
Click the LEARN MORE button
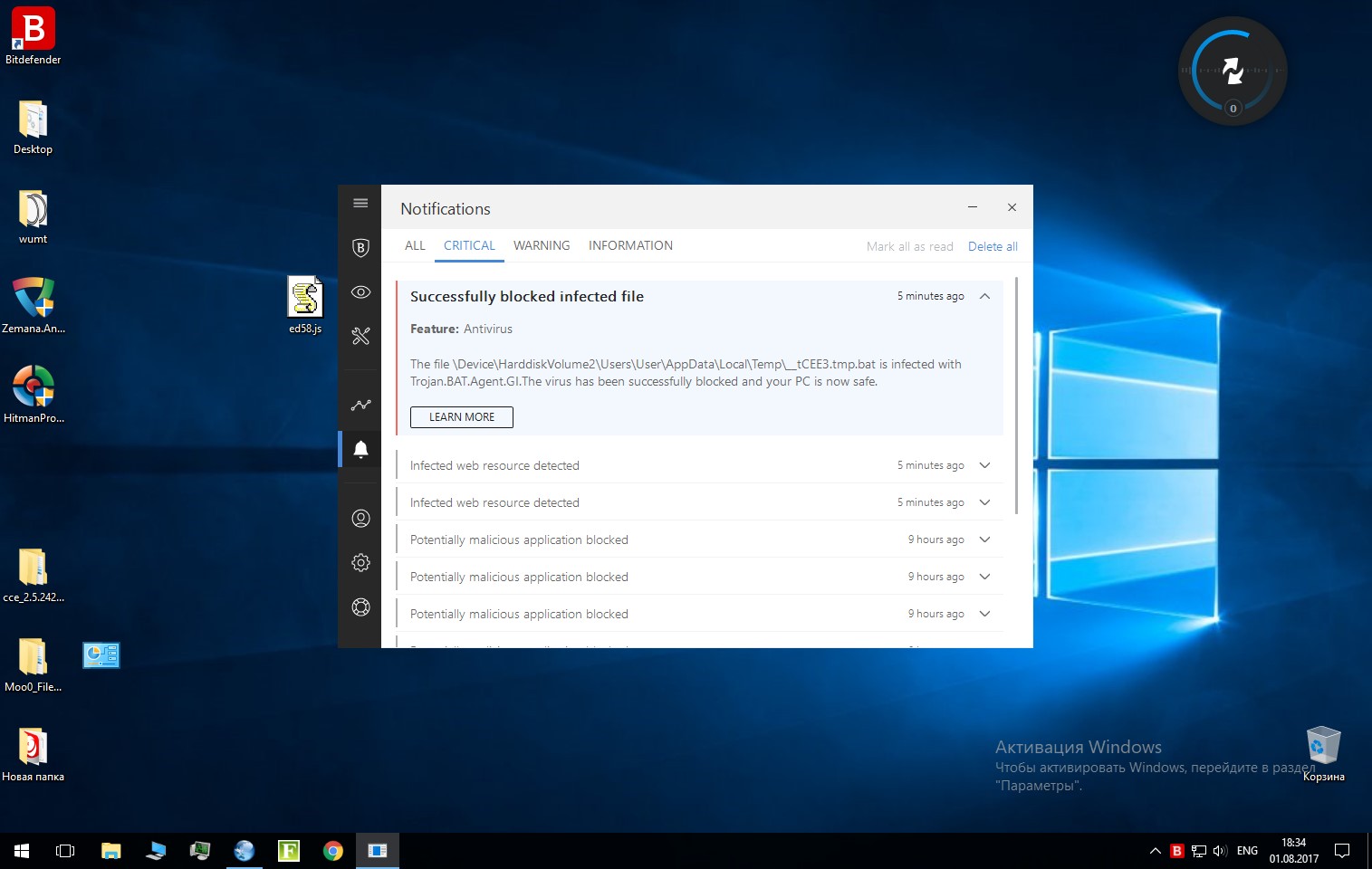(462, 417)
